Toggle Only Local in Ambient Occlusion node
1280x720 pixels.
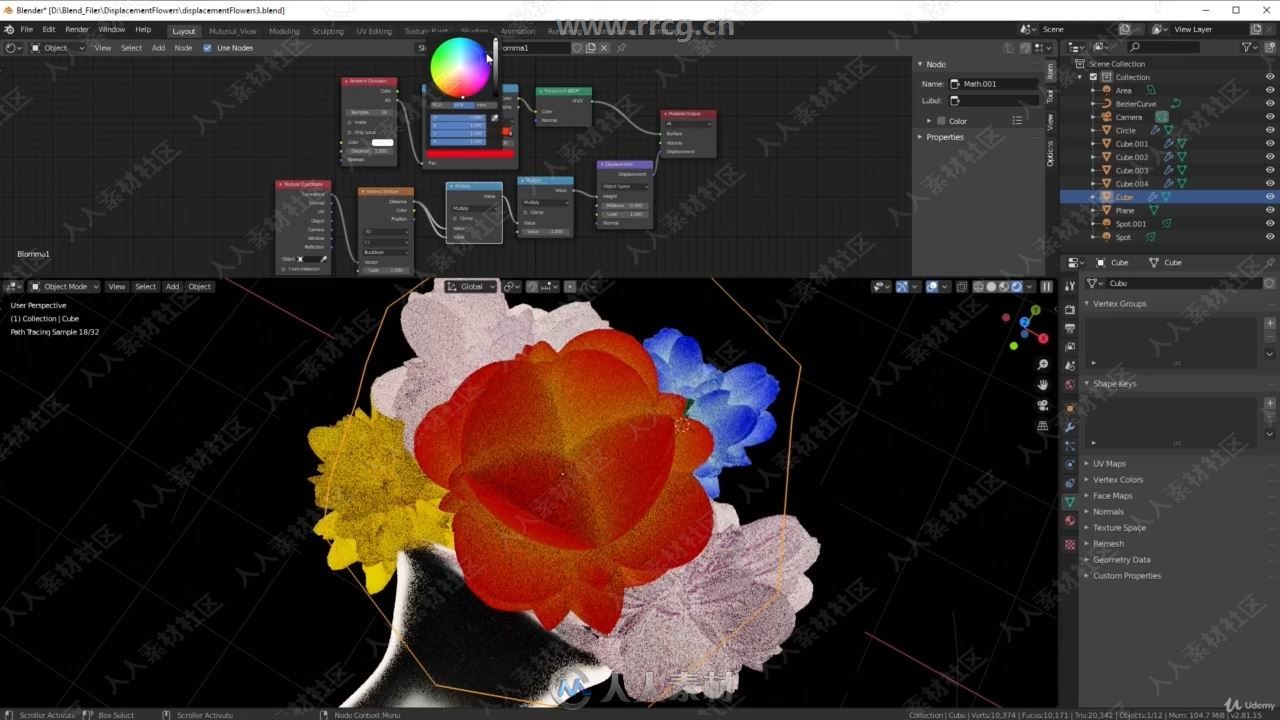tap(349, 132)
